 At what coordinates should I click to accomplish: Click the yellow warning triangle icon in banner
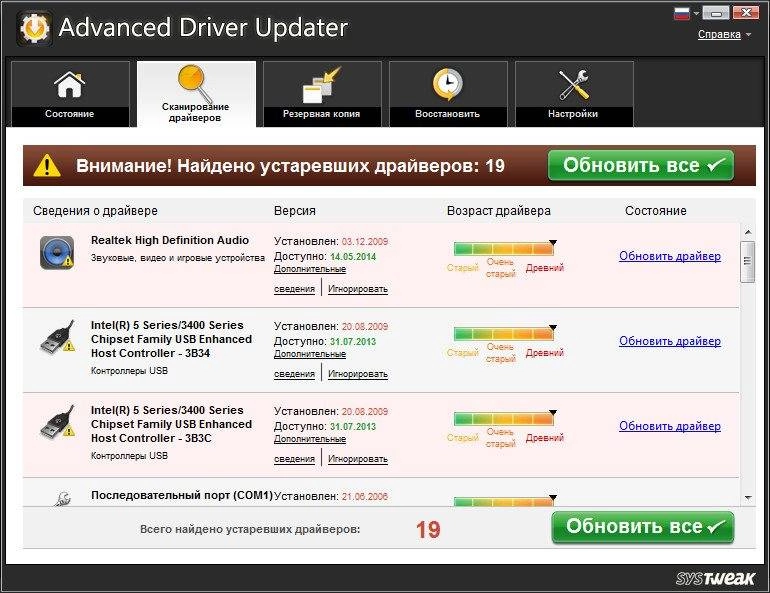pyautogui.click(x=47, y=165)
